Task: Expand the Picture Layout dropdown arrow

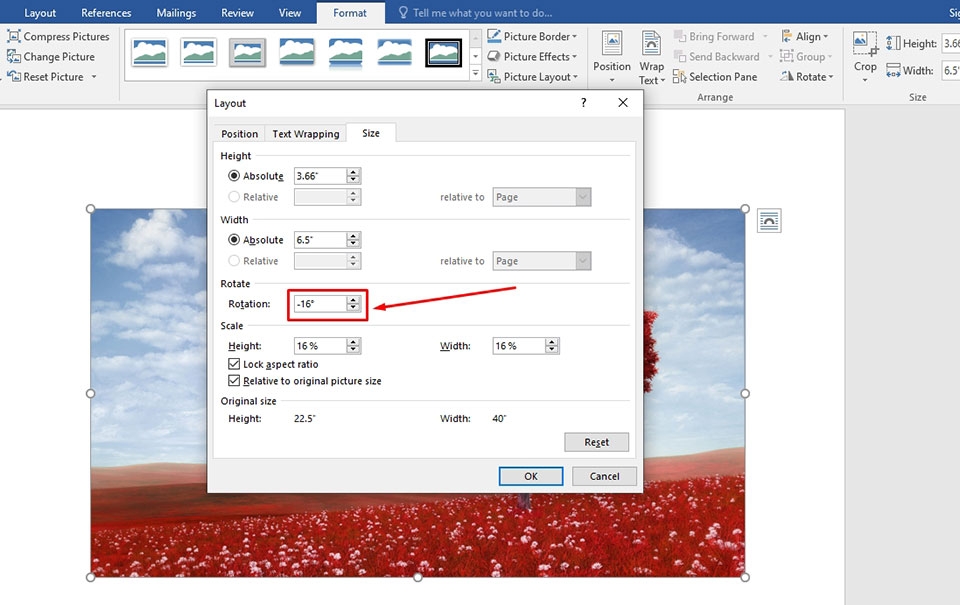Action: [575, 77]
